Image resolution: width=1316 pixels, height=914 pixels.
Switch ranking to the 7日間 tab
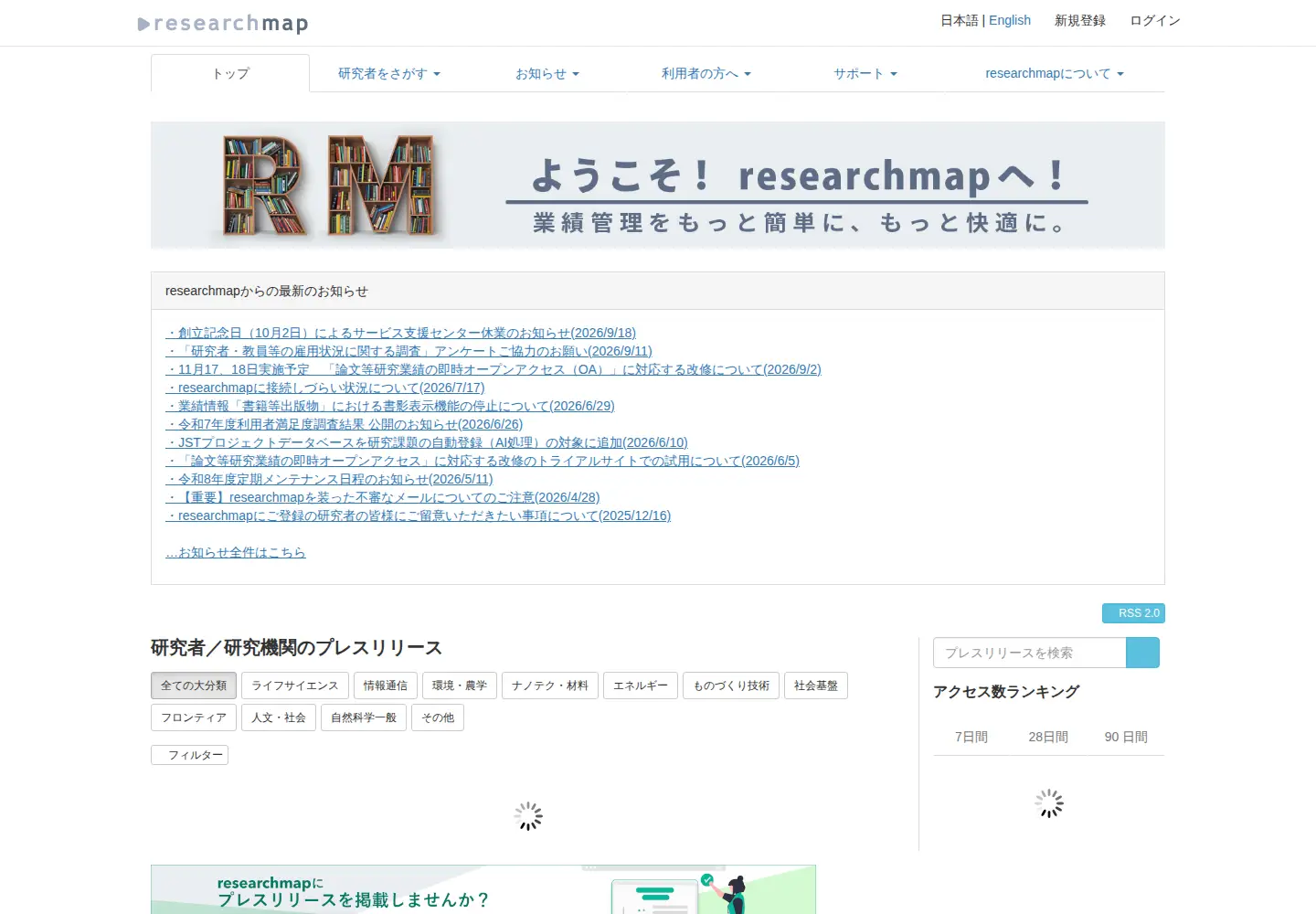971,737
